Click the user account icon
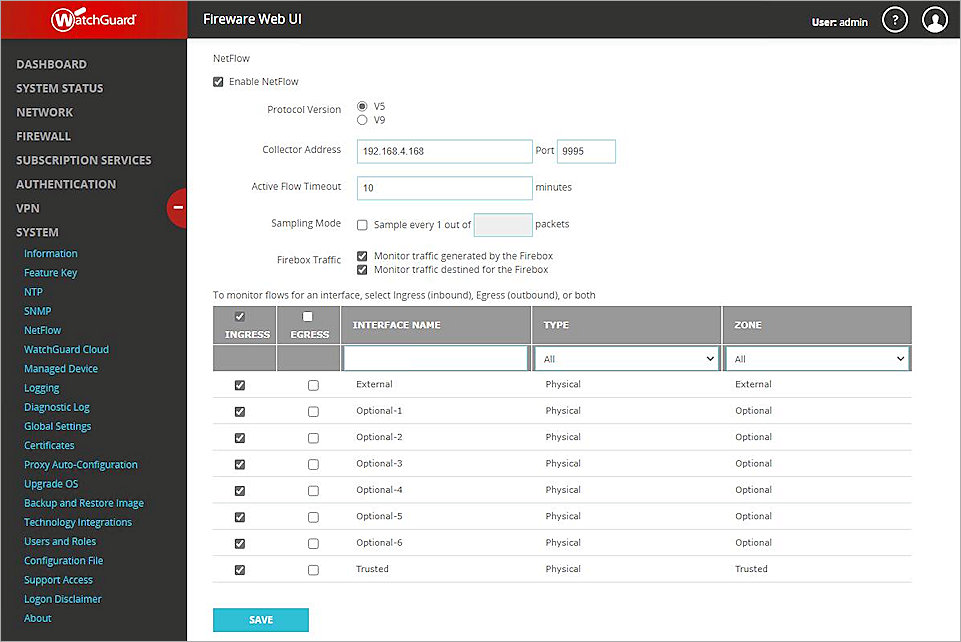961x642 pixels. coord(935,19)
